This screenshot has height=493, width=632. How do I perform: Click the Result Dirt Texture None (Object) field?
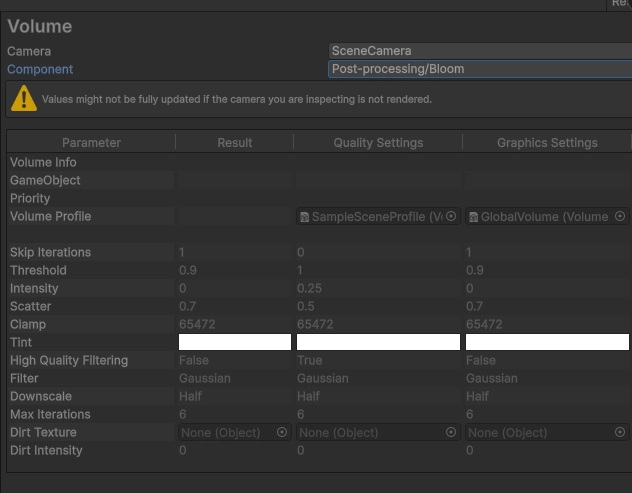coord(235,433)
